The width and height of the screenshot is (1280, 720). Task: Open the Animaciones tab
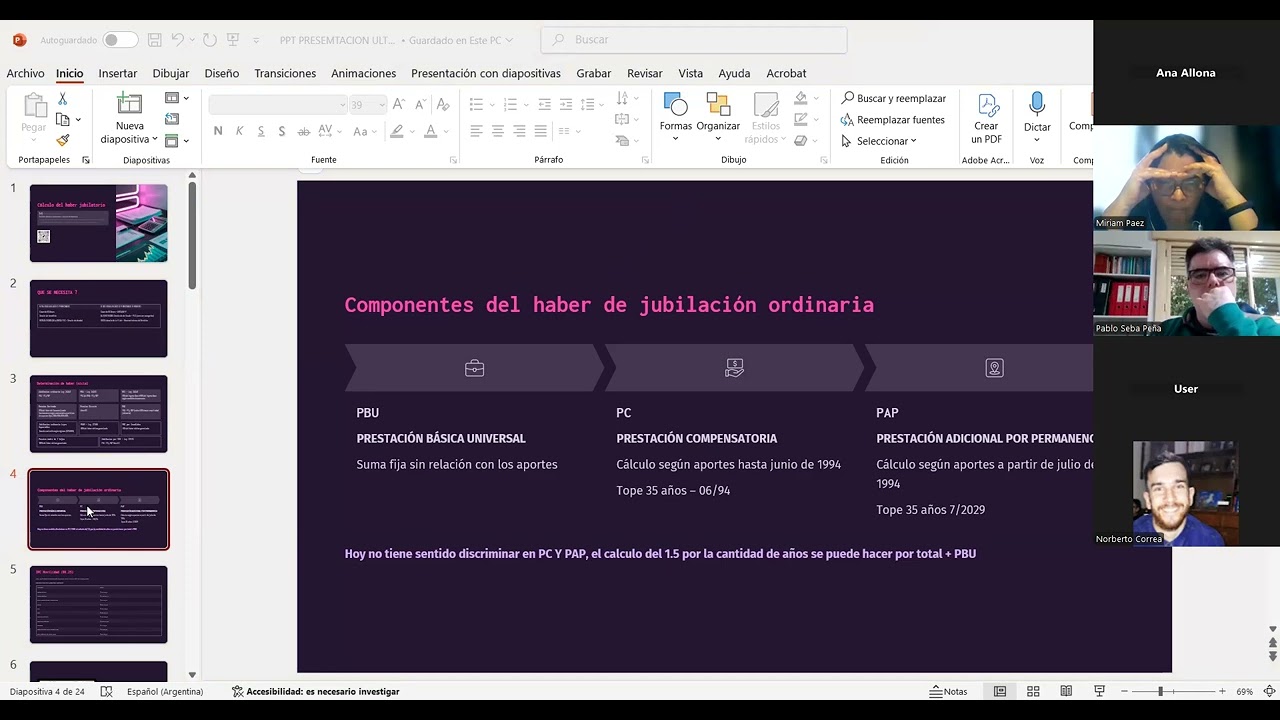point(363,73)
